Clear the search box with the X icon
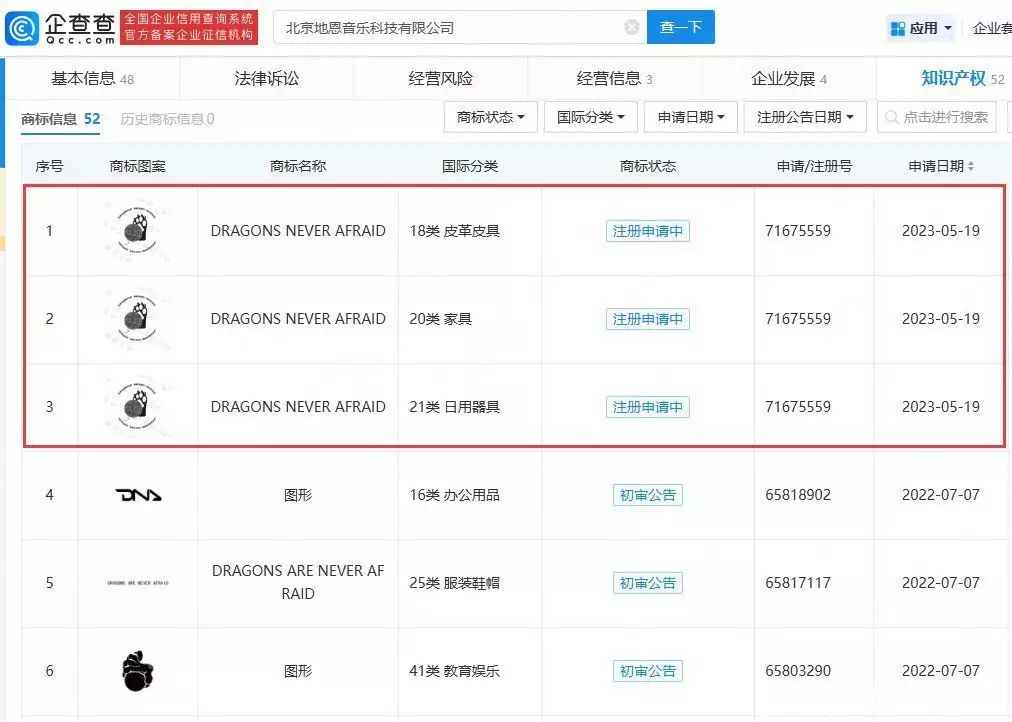The width and height of the screenshot is (1012, 722). pyautogui.click(x=632, y=28)
